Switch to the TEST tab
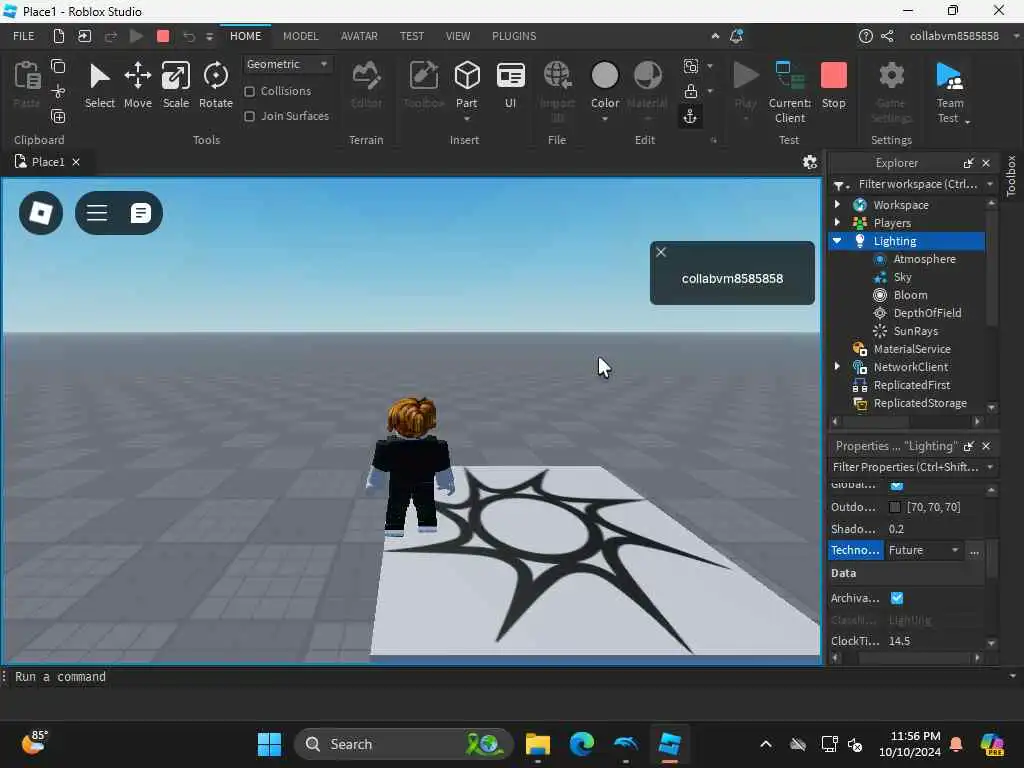1024x768 pixels. pyautogui.click(x=411, y=36)
